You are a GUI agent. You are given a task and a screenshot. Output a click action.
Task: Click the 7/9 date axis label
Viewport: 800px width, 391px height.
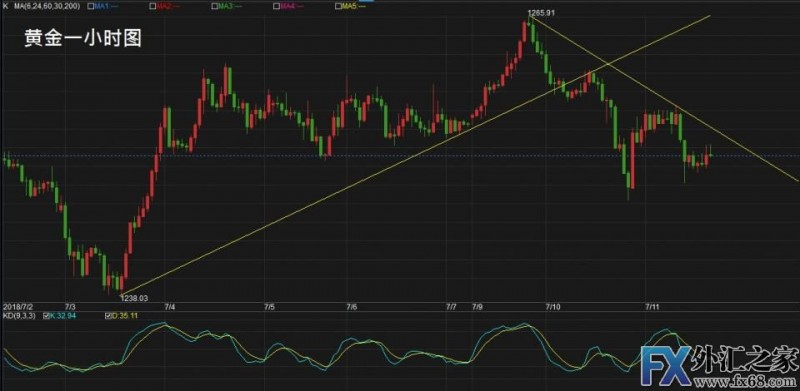(x=478, y=307)
